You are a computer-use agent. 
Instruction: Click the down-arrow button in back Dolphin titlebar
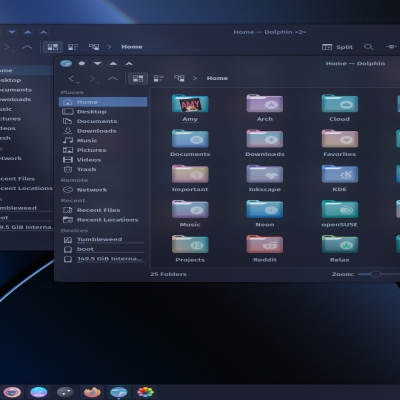[x=12, y=32]
